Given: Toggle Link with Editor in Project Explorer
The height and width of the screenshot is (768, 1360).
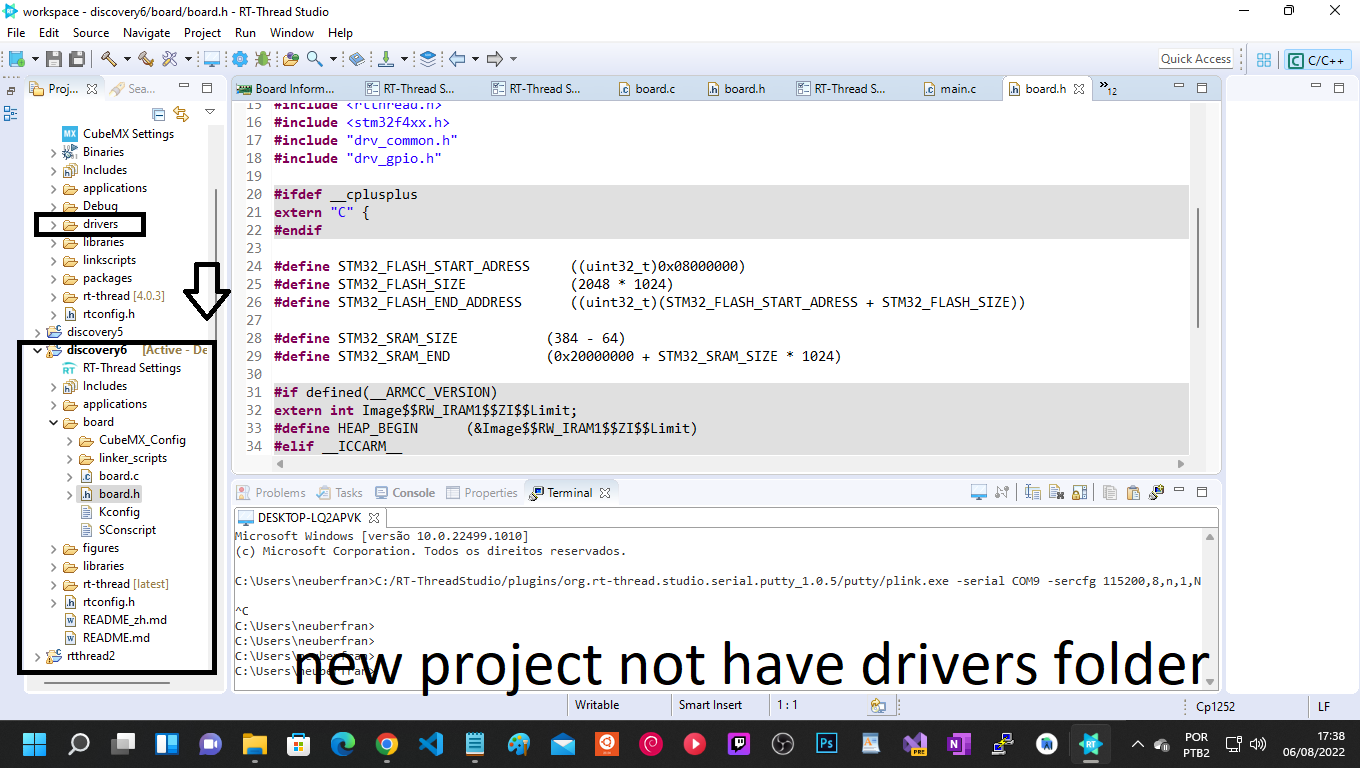Looking at the screenshot, I should tap(181, 114).
